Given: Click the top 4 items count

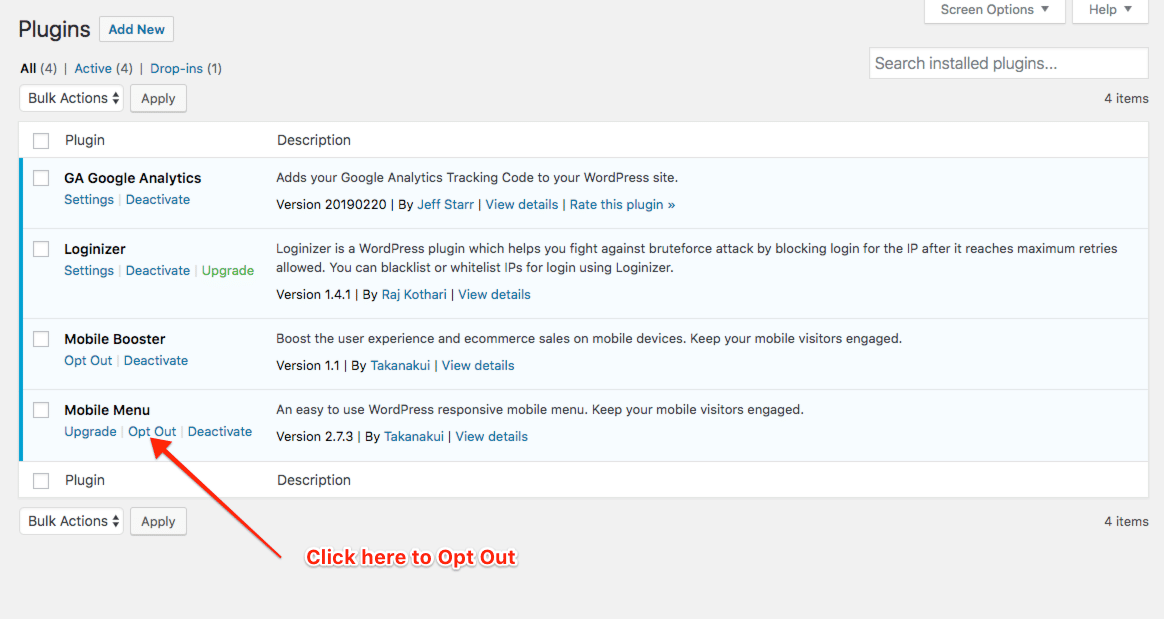Looking at the screenshot, I should 1126,99.
